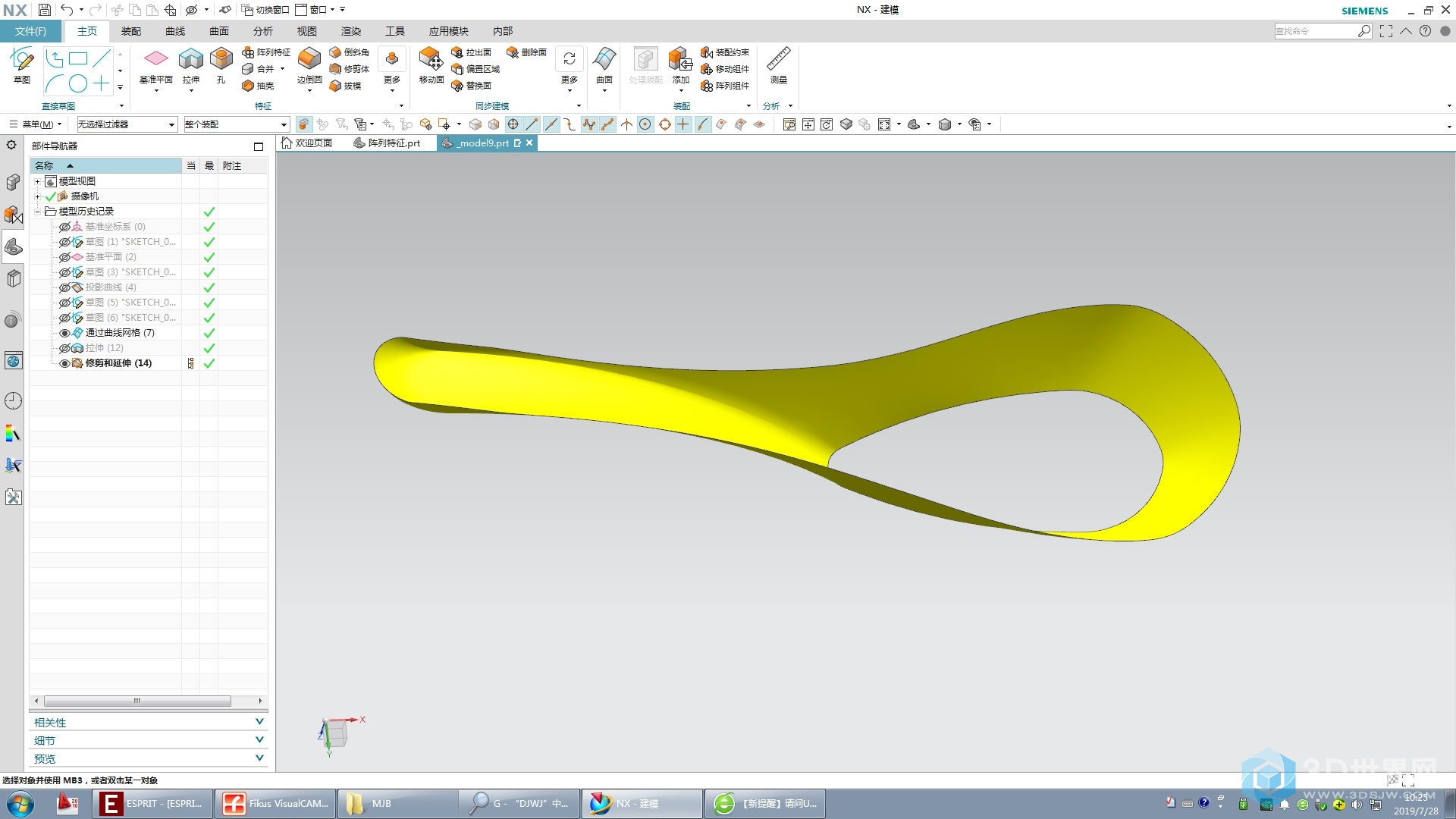Viewport: 1456px width, 819px height.
Task: Open the 移动面 move face tool
Action: (x=431, y=66)
